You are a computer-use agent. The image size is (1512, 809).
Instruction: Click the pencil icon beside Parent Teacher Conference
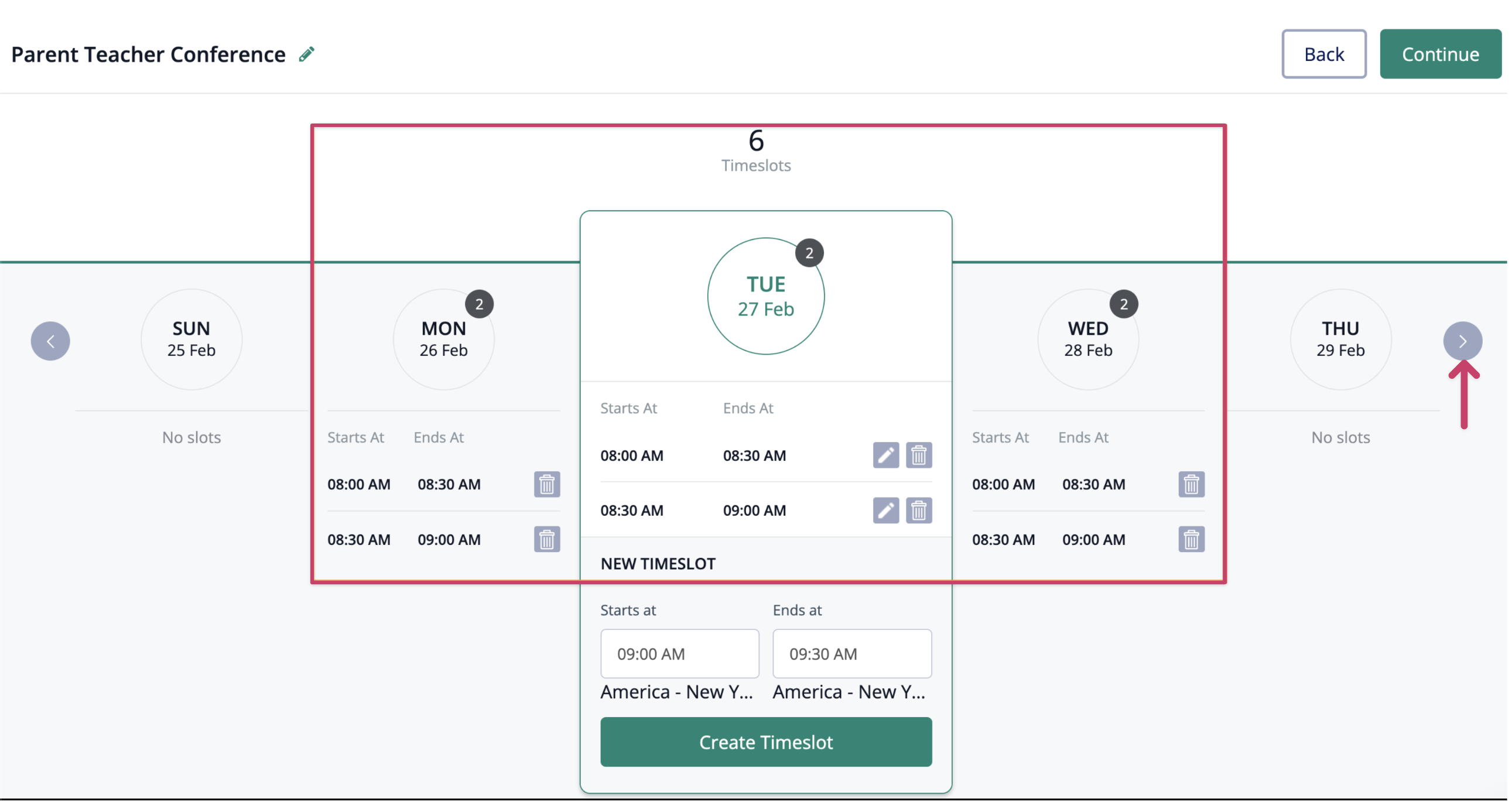(306, 54)
